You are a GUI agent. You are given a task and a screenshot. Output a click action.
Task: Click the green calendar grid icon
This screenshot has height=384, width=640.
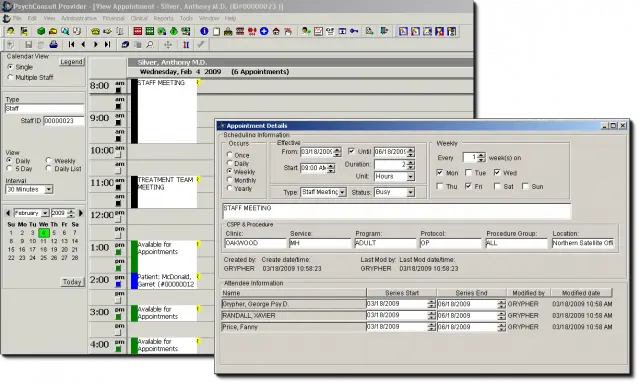point(150,31)
